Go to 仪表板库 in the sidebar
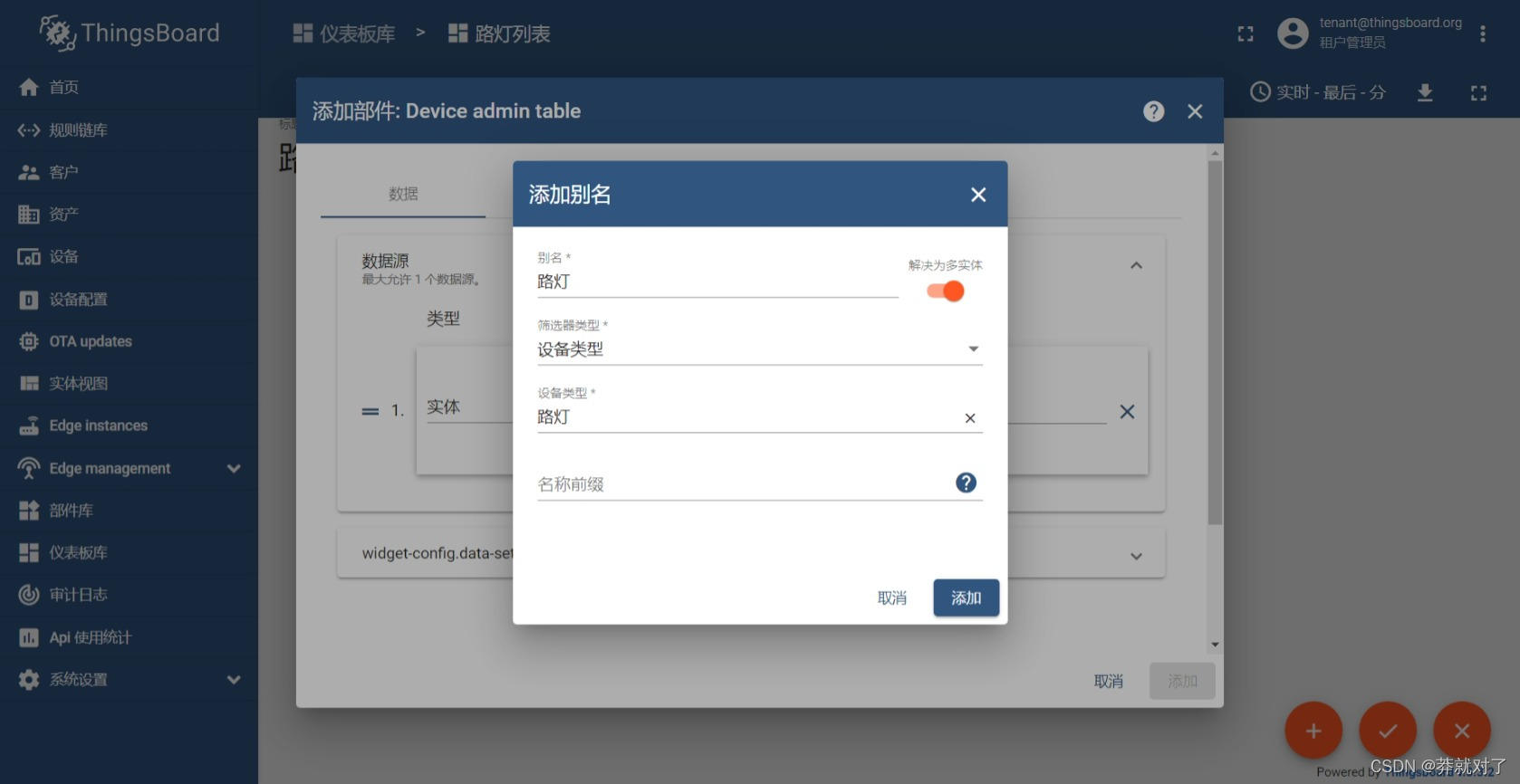 pyautogui.click(x=78, y=553)
